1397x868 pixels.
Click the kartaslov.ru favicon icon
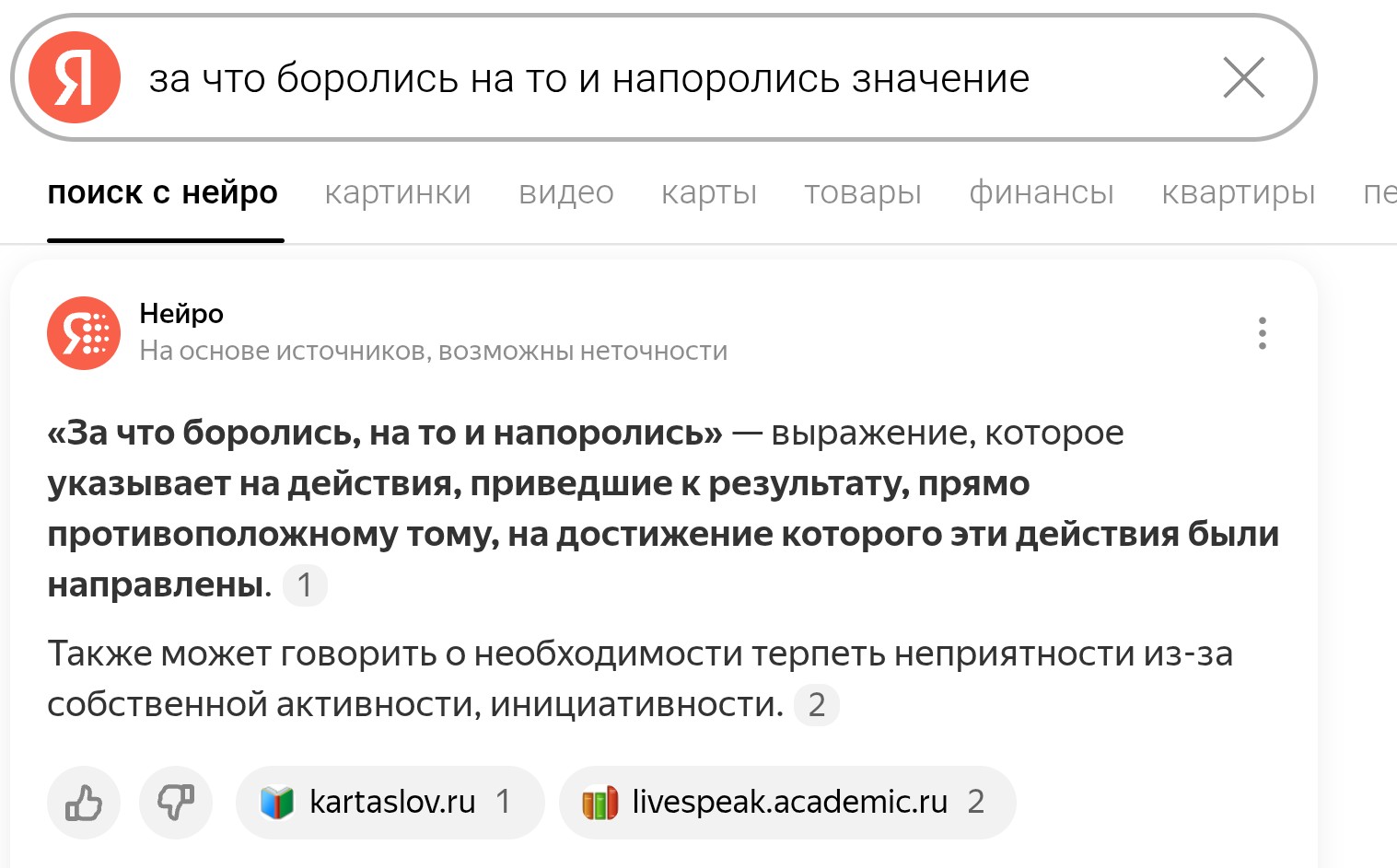click(276, 803)
